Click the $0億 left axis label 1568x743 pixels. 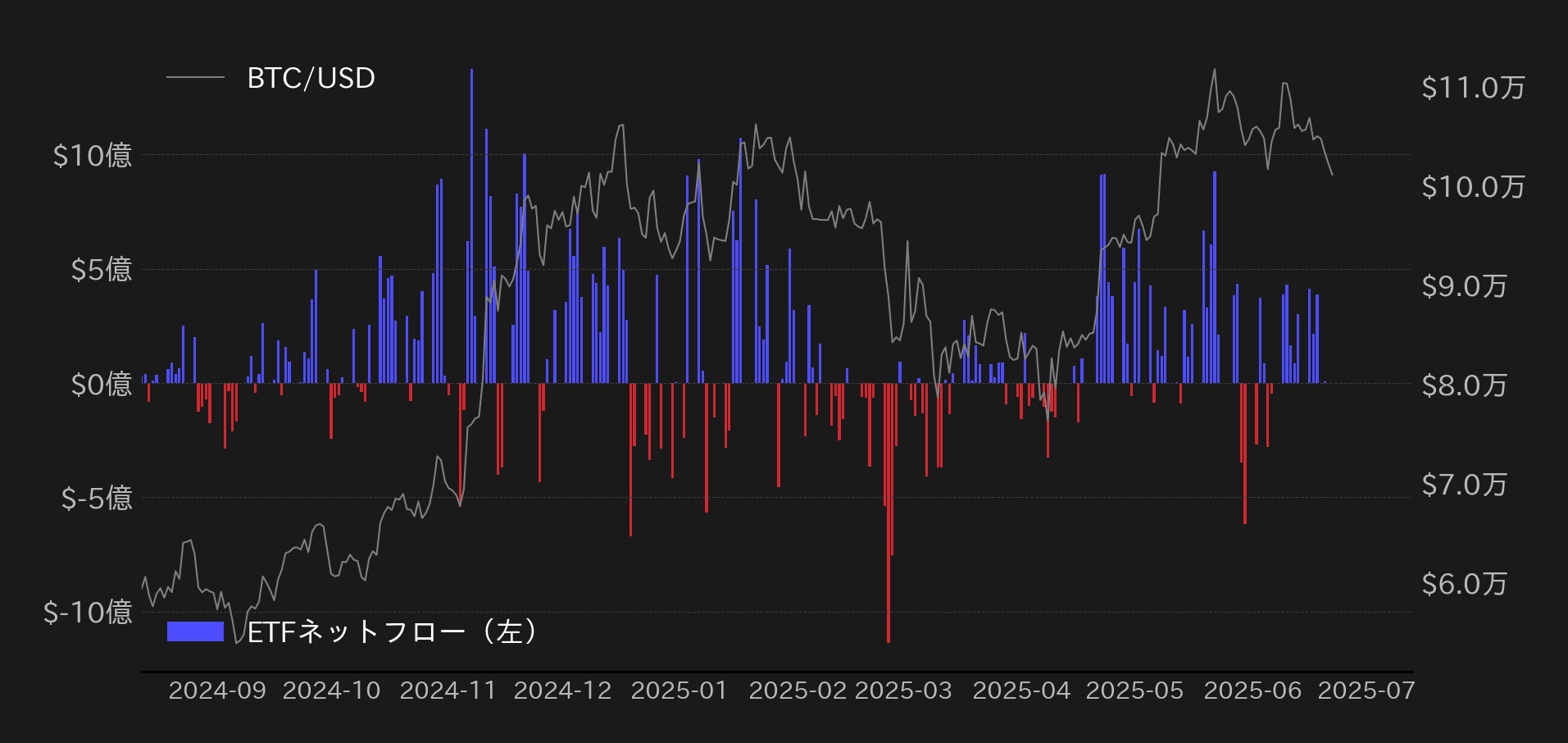101,384
